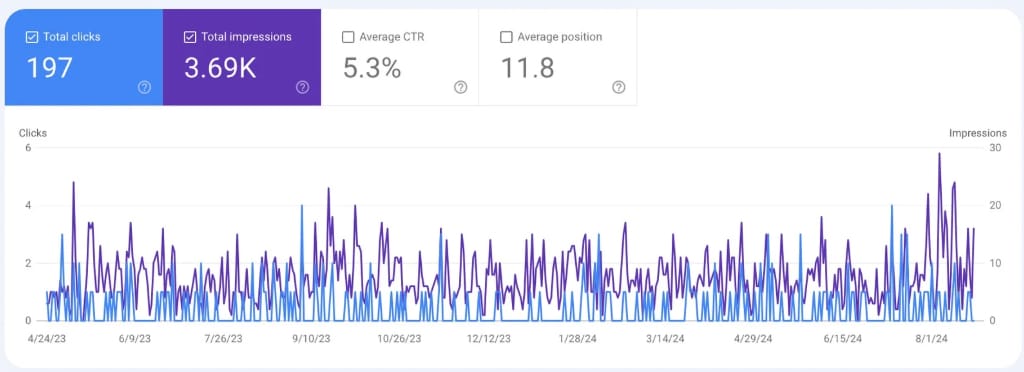1024x372 pixels.
Task: Click the 4/29/24 date label
Action: click(753, 339)
